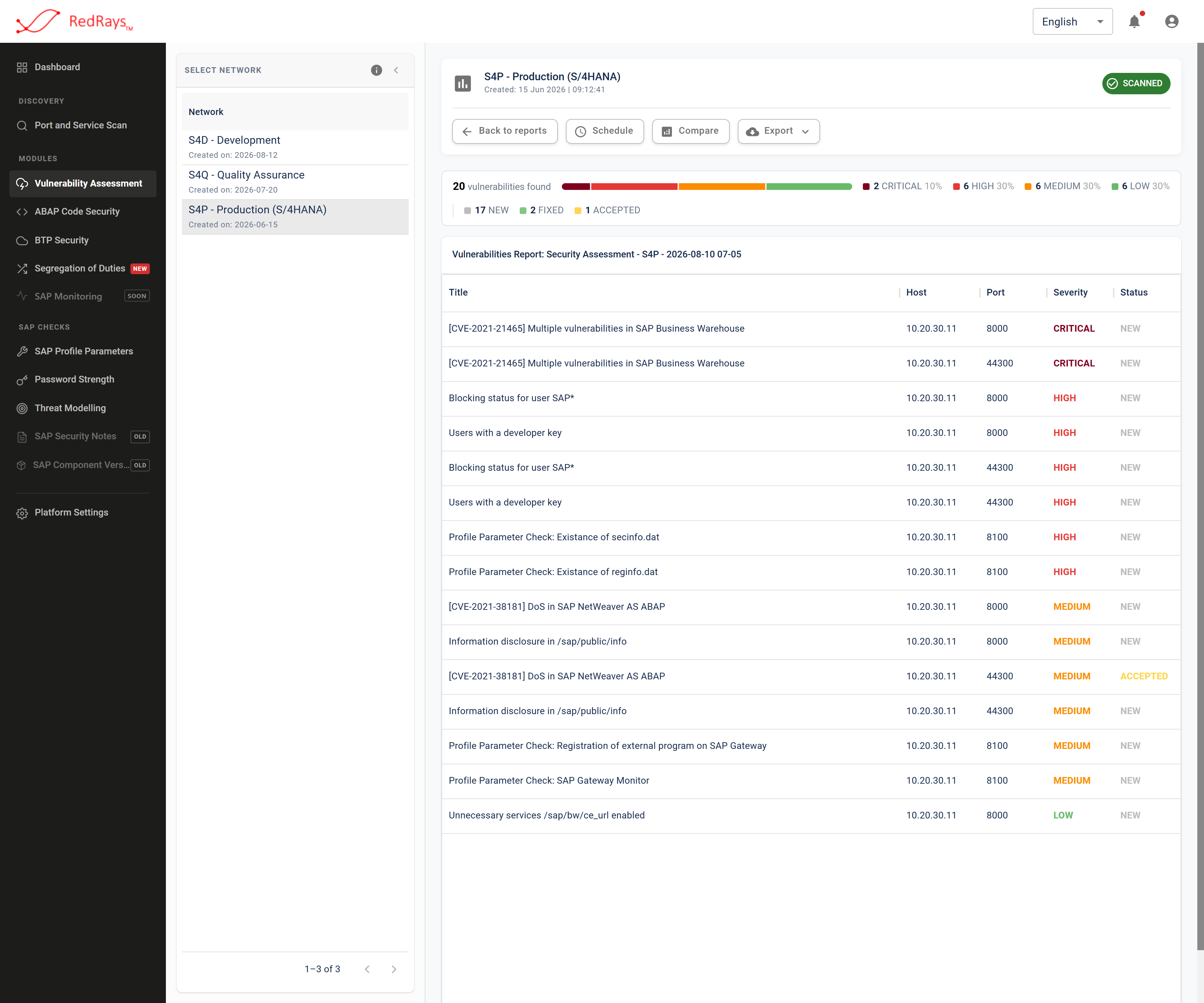
Task: Click the BTP Security cloud icon
Action: (22, 240)
